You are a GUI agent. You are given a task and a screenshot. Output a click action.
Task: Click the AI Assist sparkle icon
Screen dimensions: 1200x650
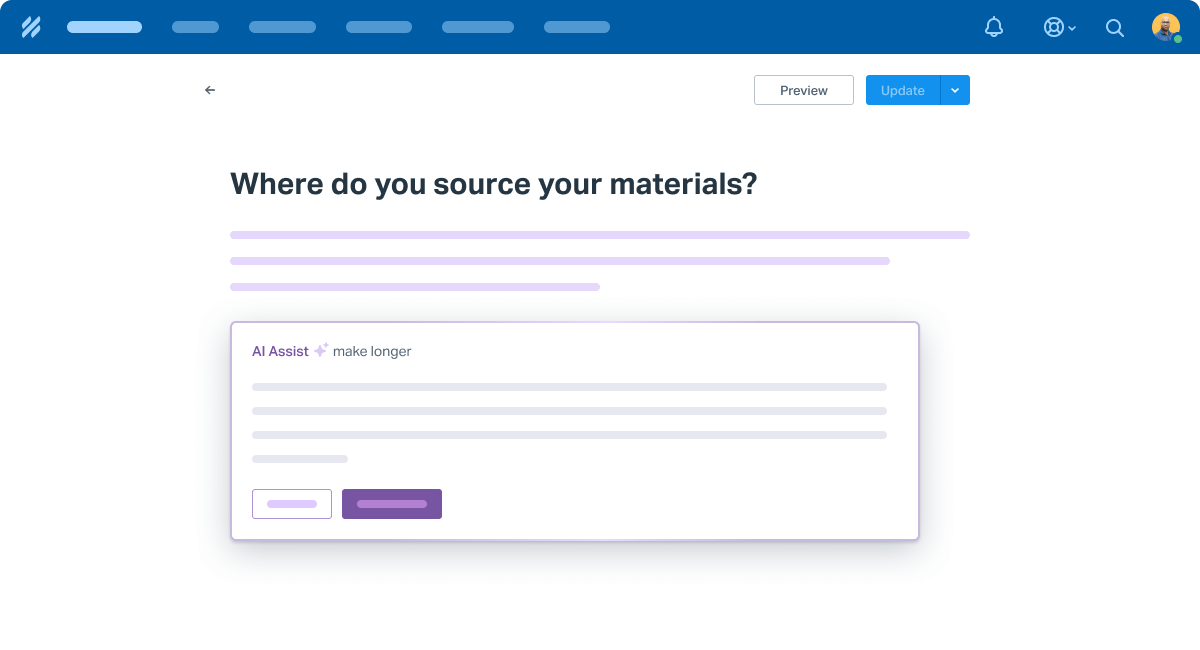coord(321,350)
